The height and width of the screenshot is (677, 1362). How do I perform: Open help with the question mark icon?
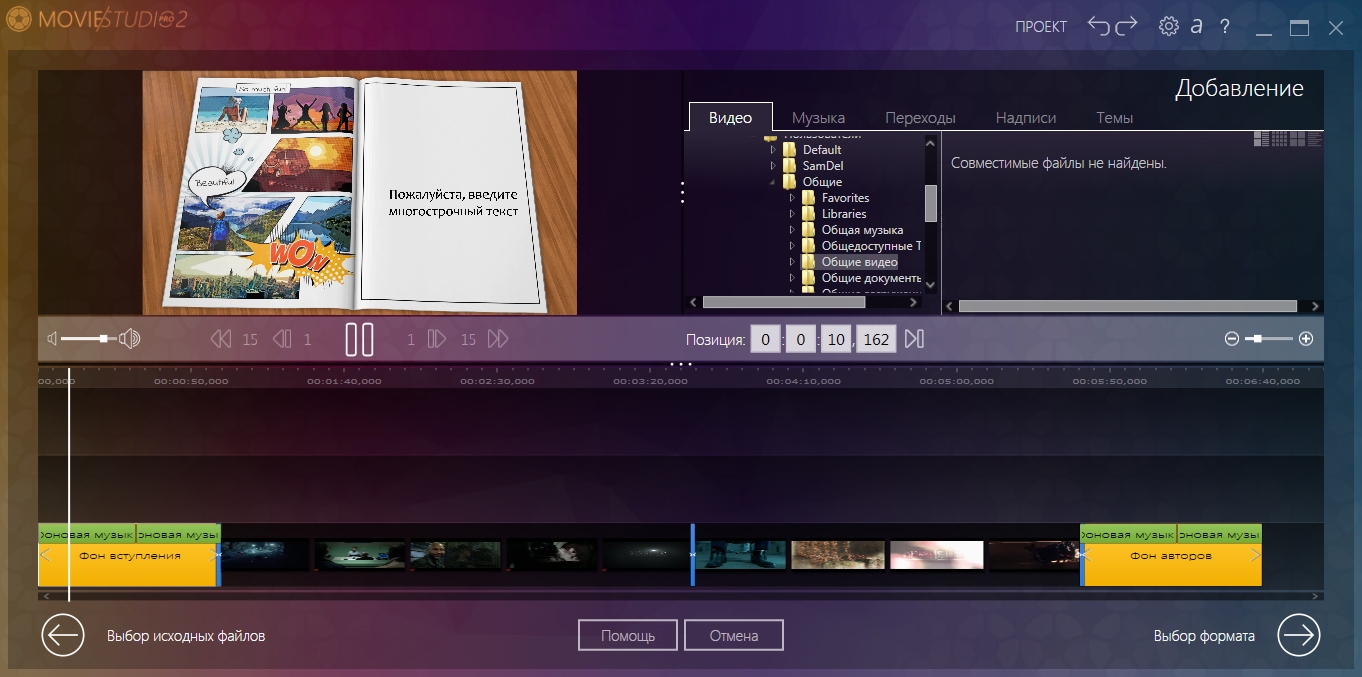(1225, 27)
